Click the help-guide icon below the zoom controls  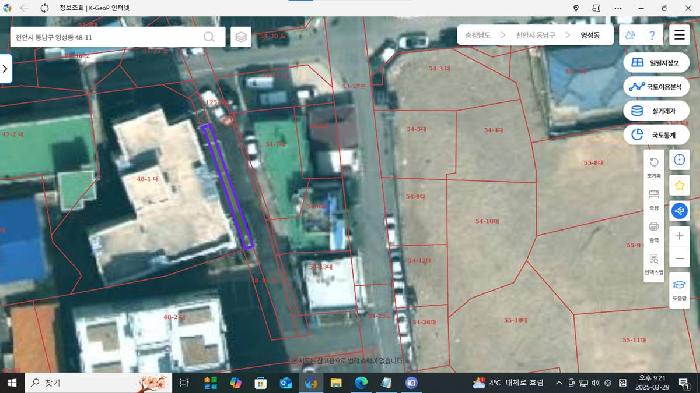(679, 289)
